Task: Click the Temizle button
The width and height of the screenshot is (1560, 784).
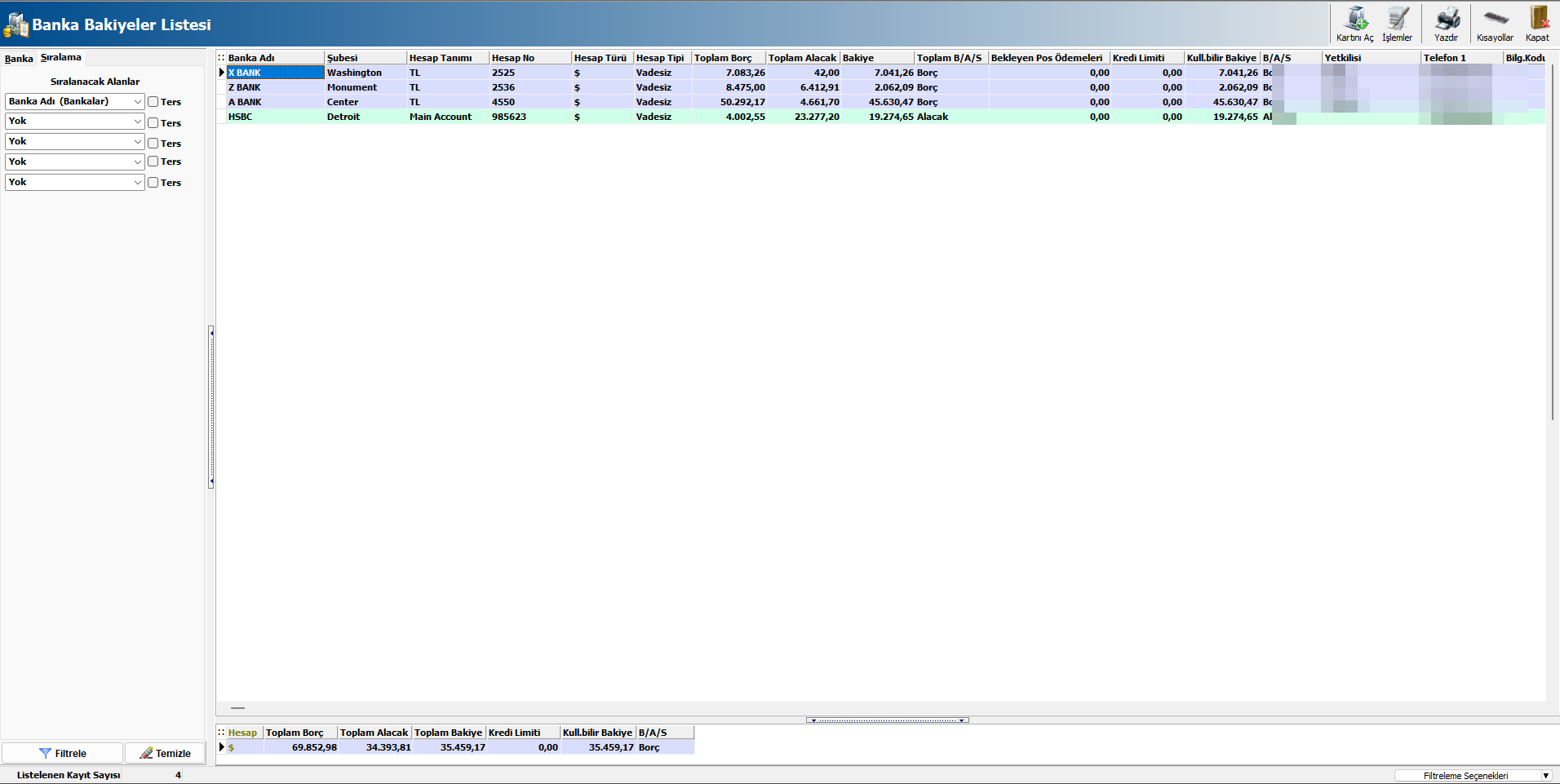Action: pos(165,753)
